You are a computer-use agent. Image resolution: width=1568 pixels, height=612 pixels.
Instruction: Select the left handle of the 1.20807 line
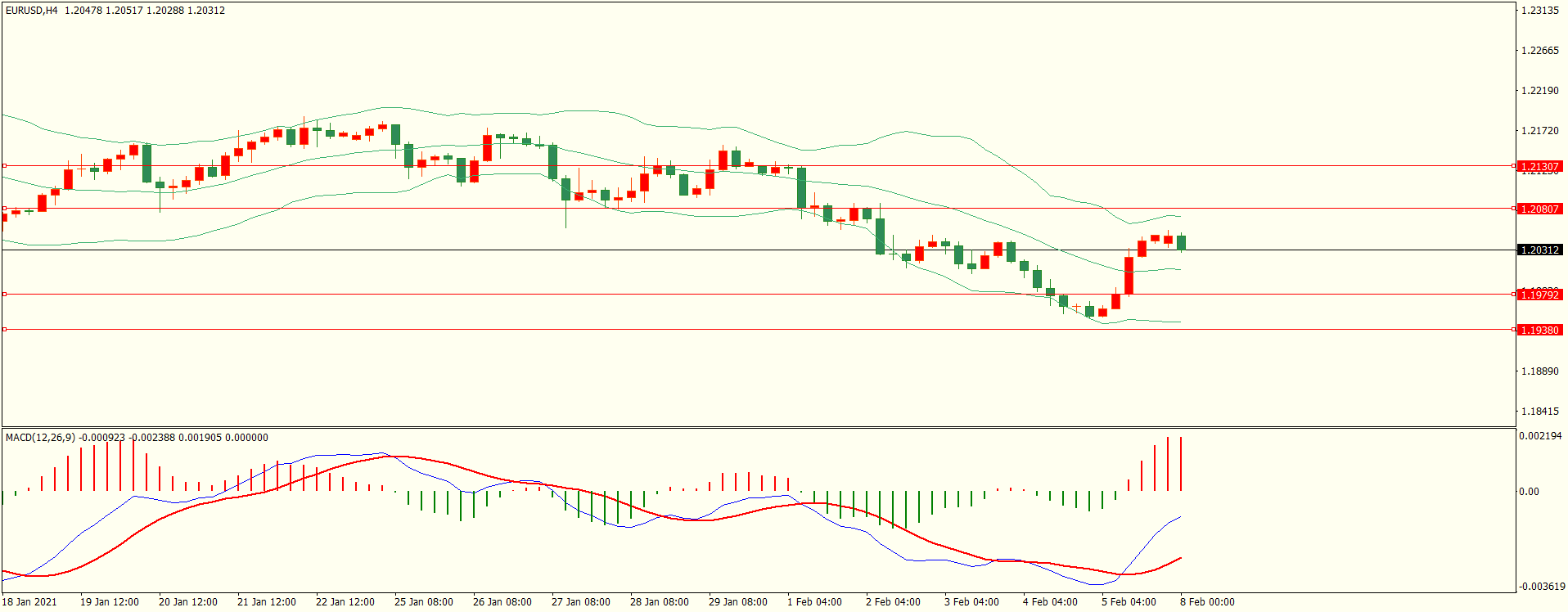(x=4, y=209)
